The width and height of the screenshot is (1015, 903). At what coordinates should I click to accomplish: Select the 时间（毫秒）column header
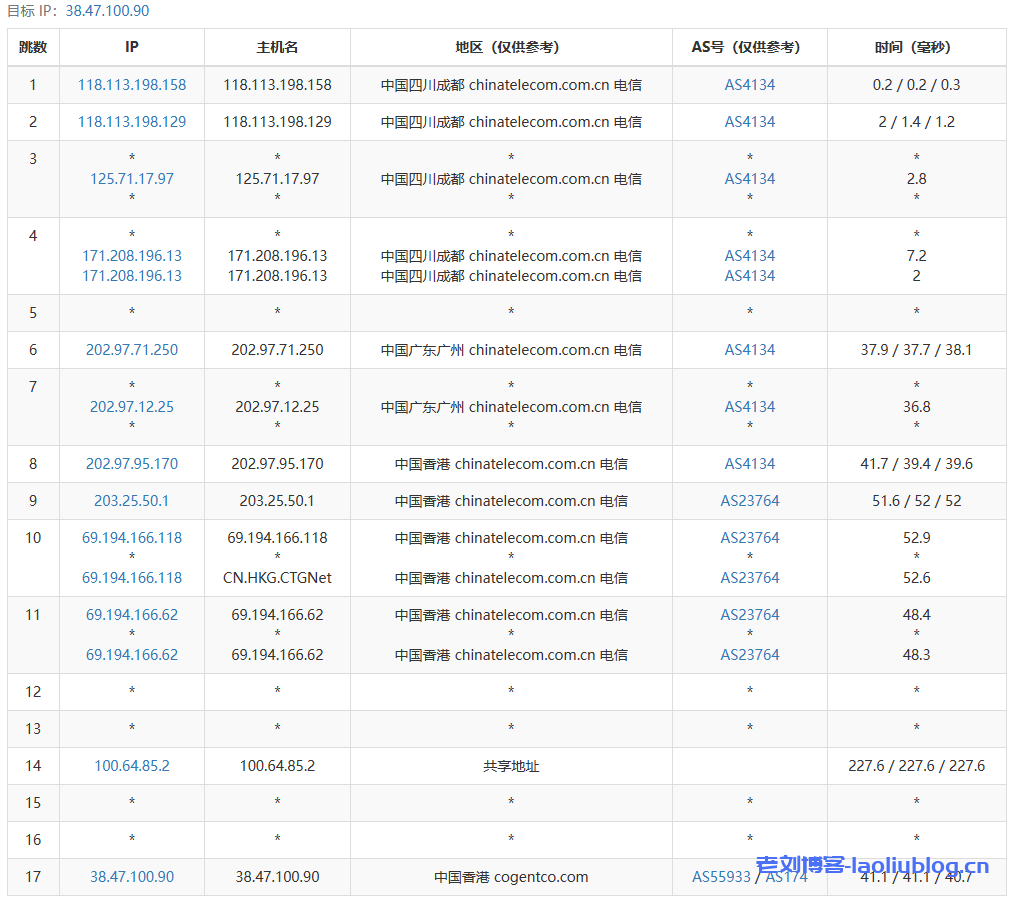[915, 47]
